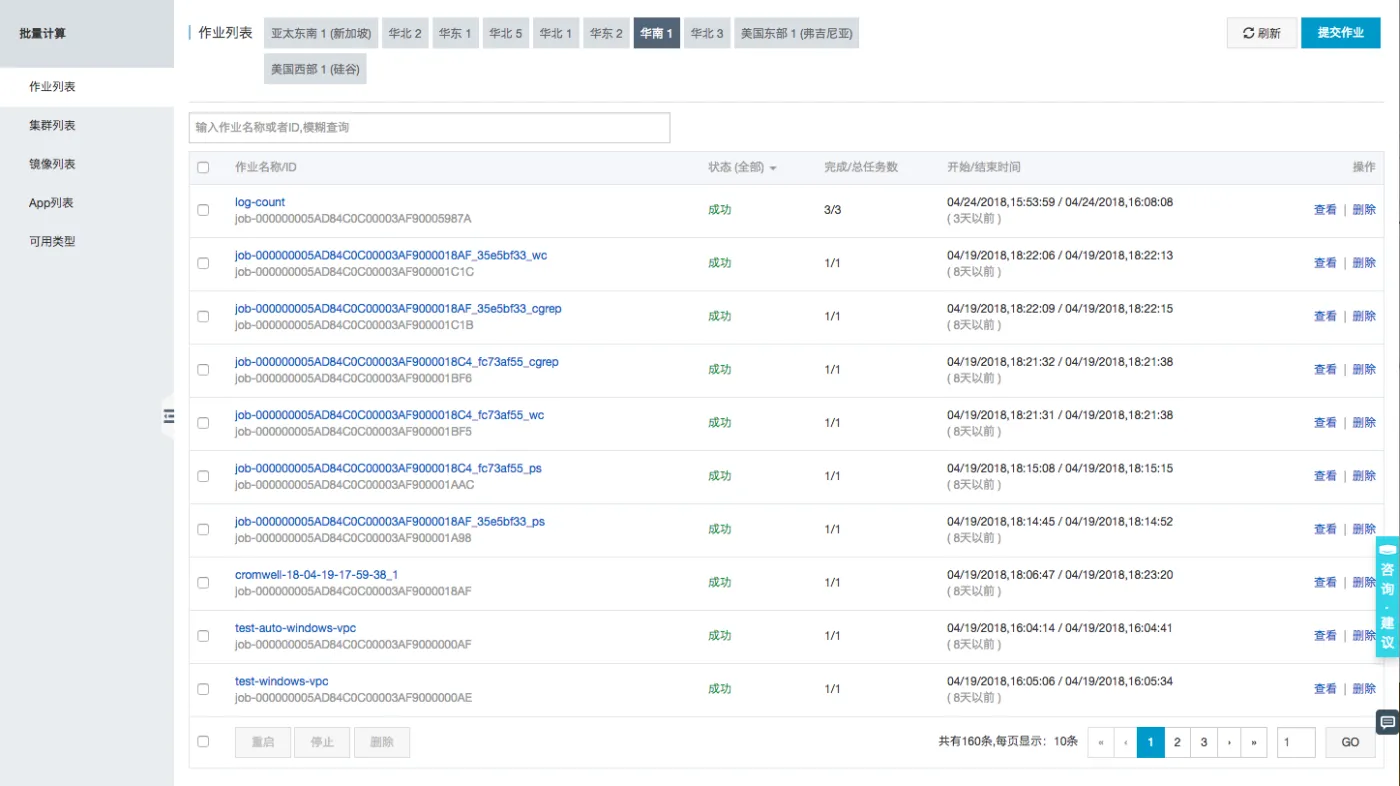Open the 35e5bf33_ps job link

[x=390, y=522]
